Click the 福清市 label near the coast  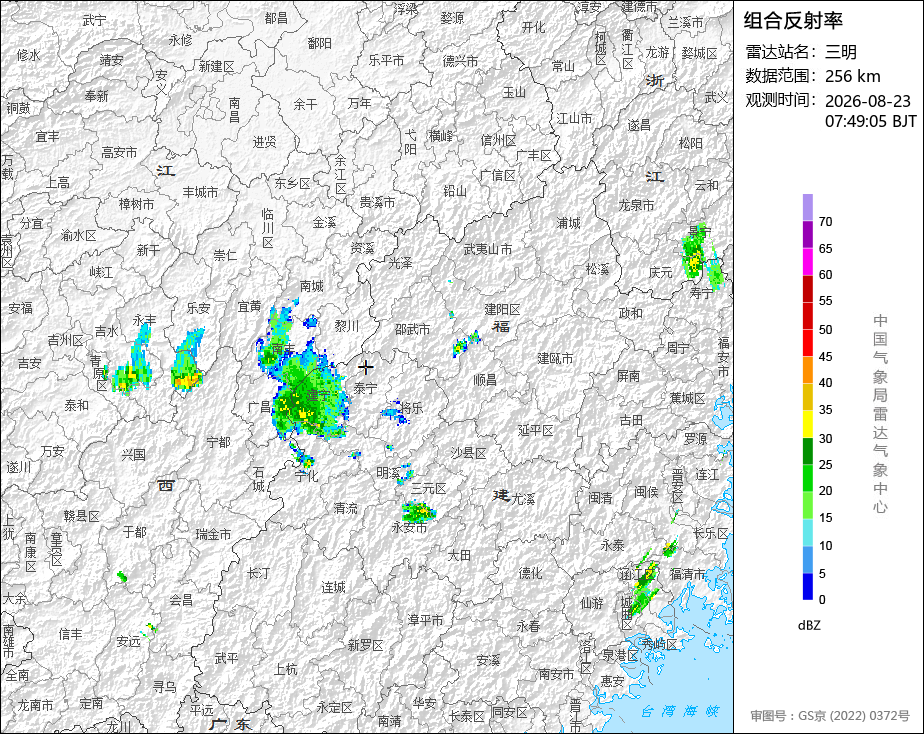(687, 573)
